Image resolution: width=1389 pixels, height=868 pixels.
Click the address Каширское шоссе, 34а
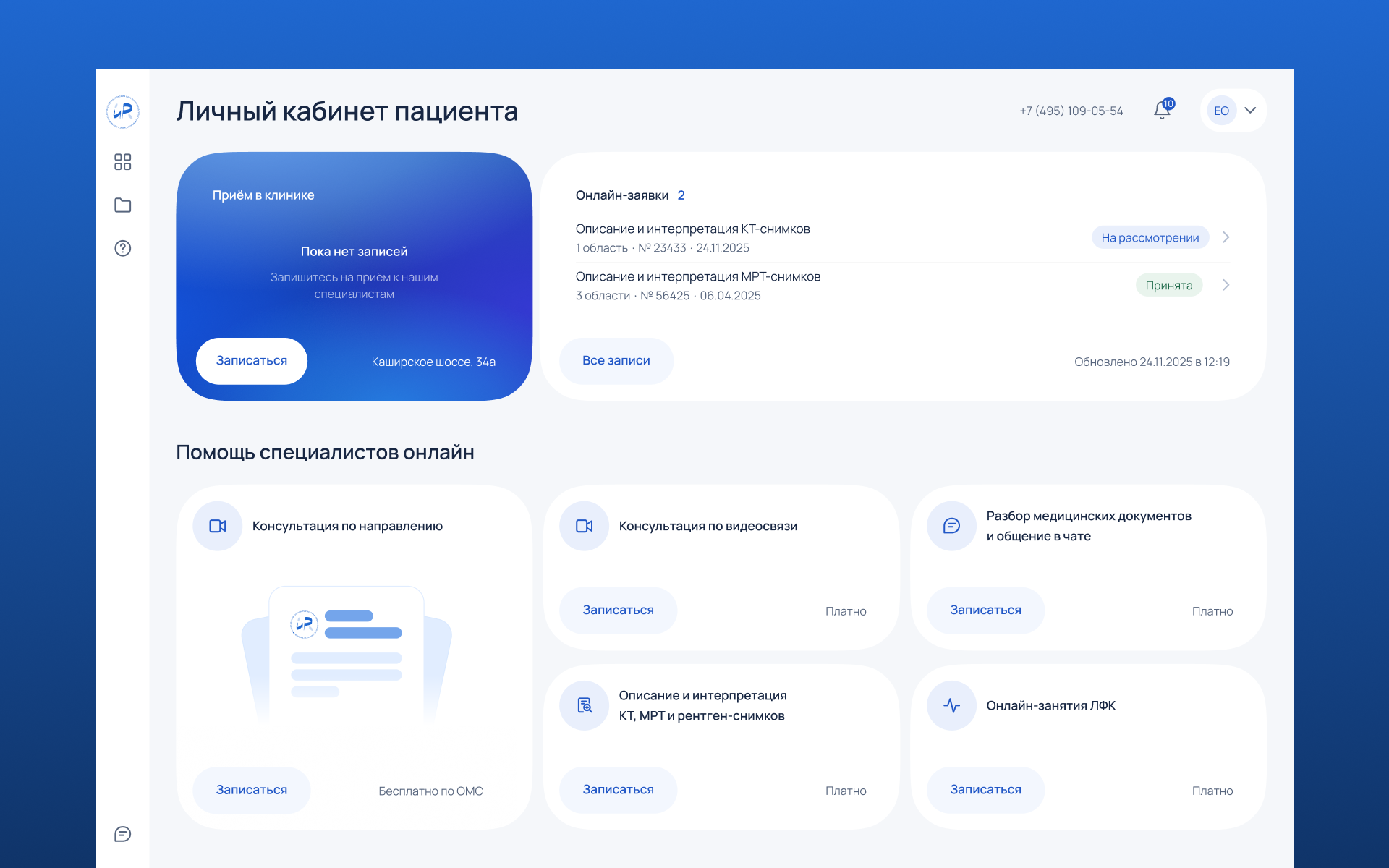click(x=433, y=362)
